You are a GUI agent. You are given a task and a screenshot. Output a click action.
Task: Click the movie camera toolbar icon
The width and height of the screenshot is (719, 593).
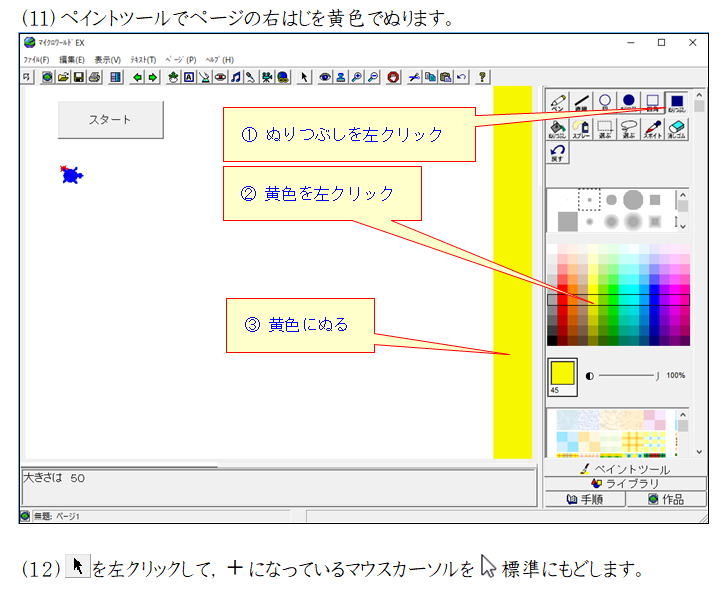[x=267, y=77]
